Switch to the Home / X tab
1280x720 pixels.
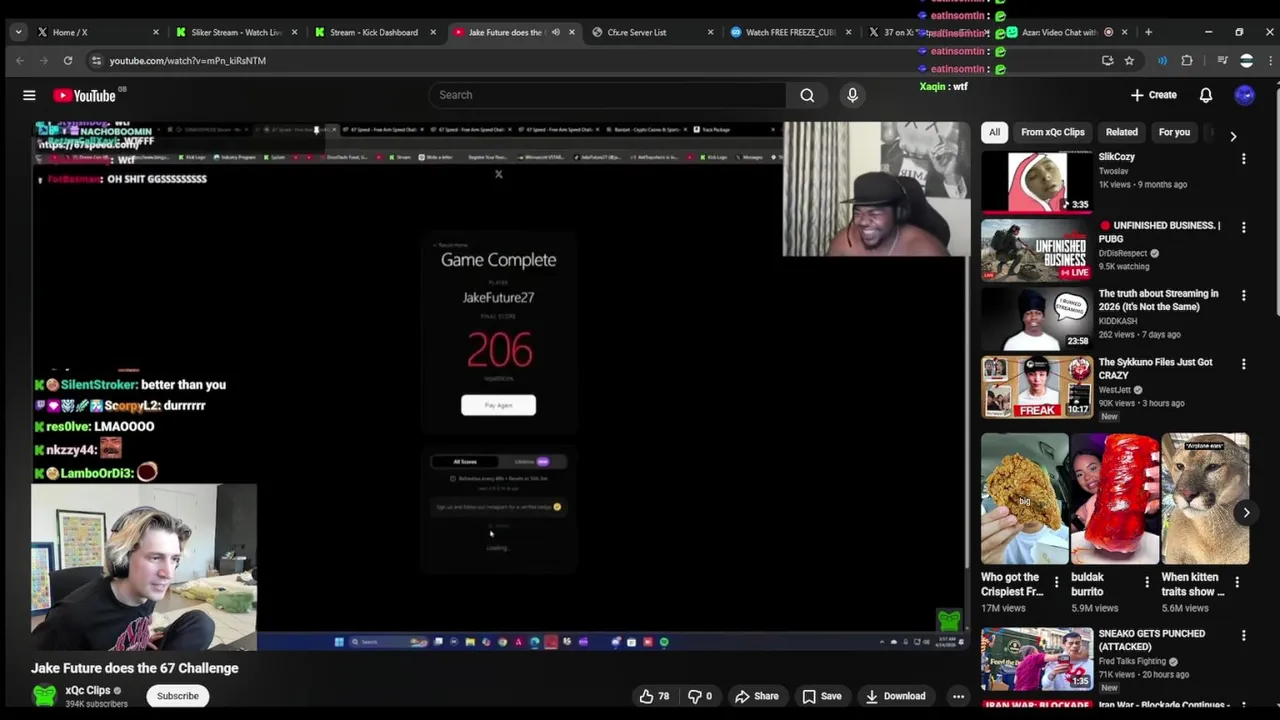click(98, 32)
